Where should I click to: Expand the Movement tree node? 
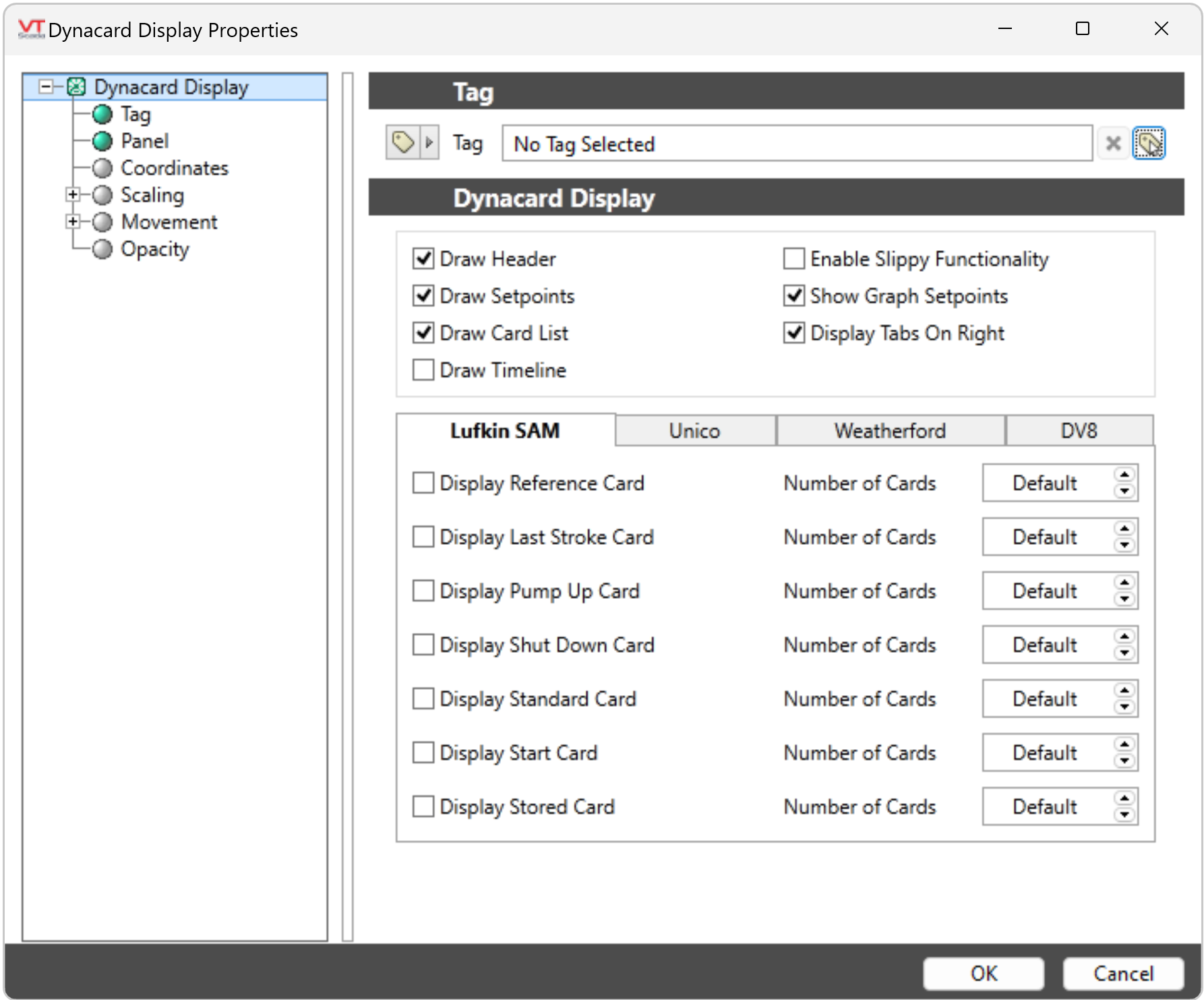click(x=73, y=222)
